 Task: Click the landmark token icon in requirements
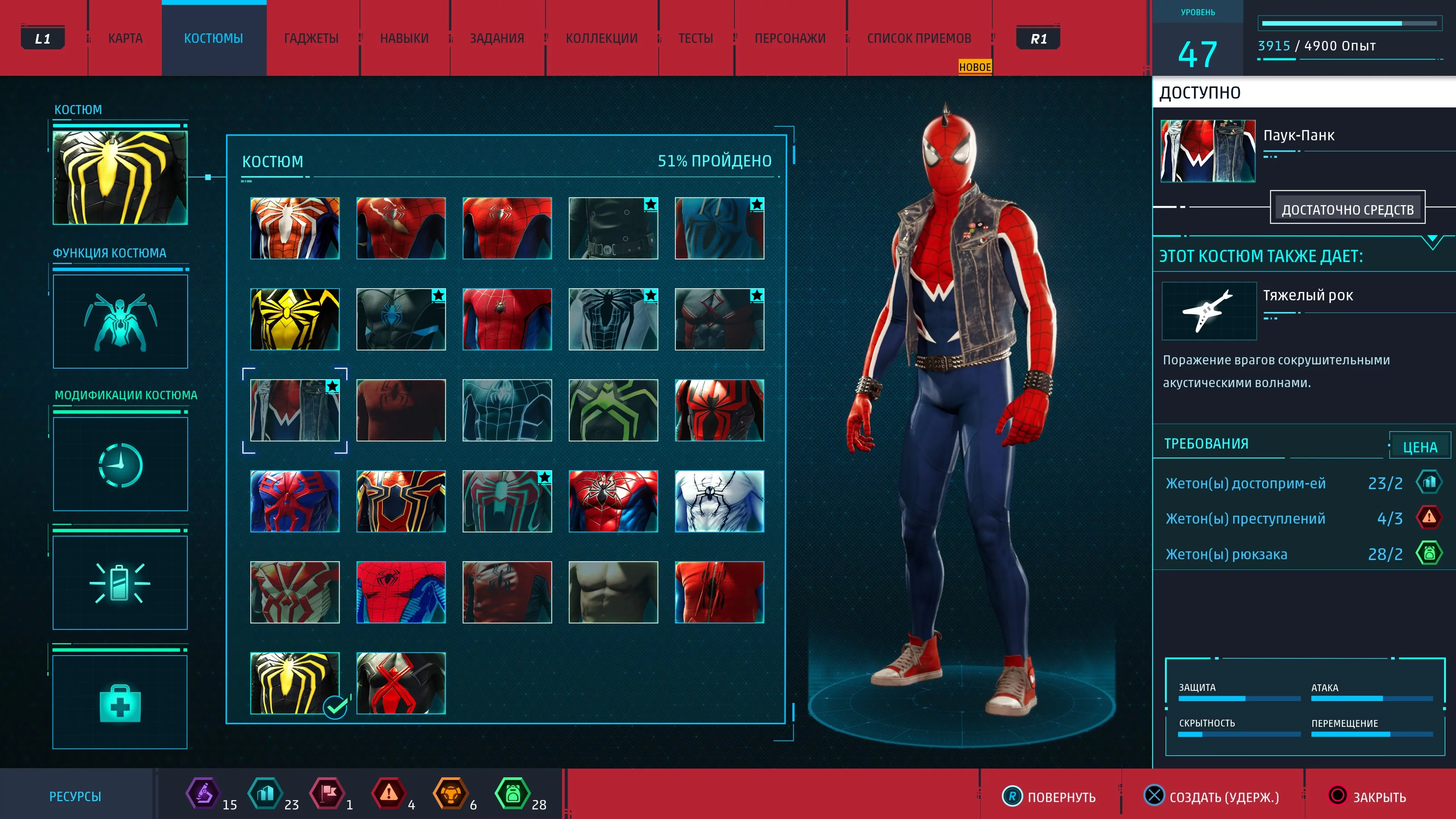click(x=1429, y=482)
